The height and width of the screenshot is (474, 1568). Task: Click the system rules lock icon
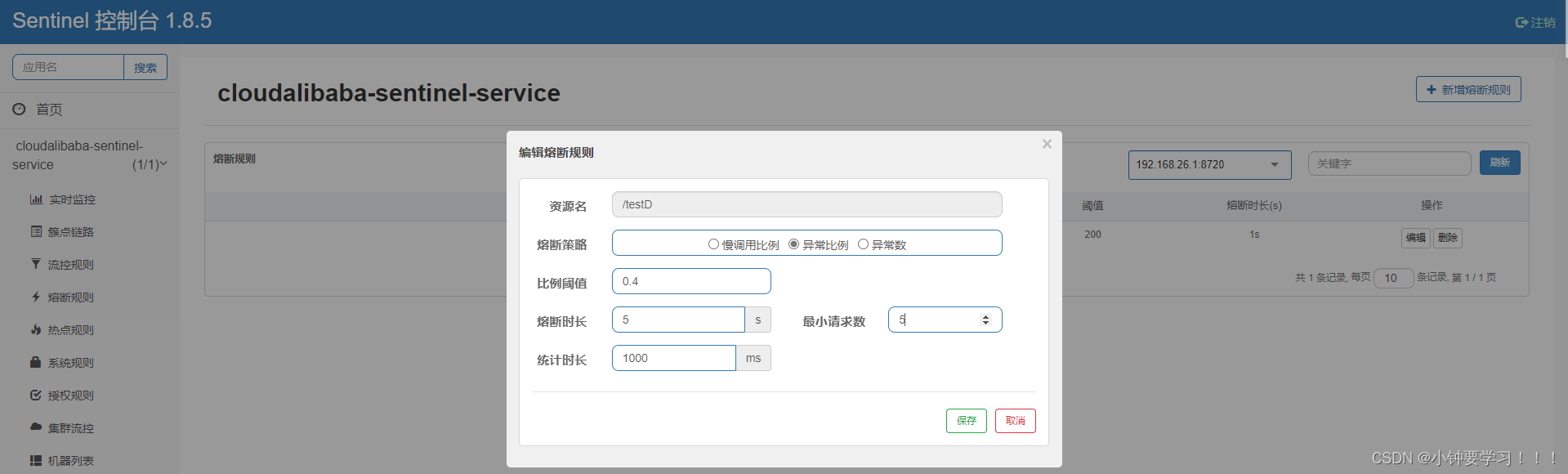(36, 362)
